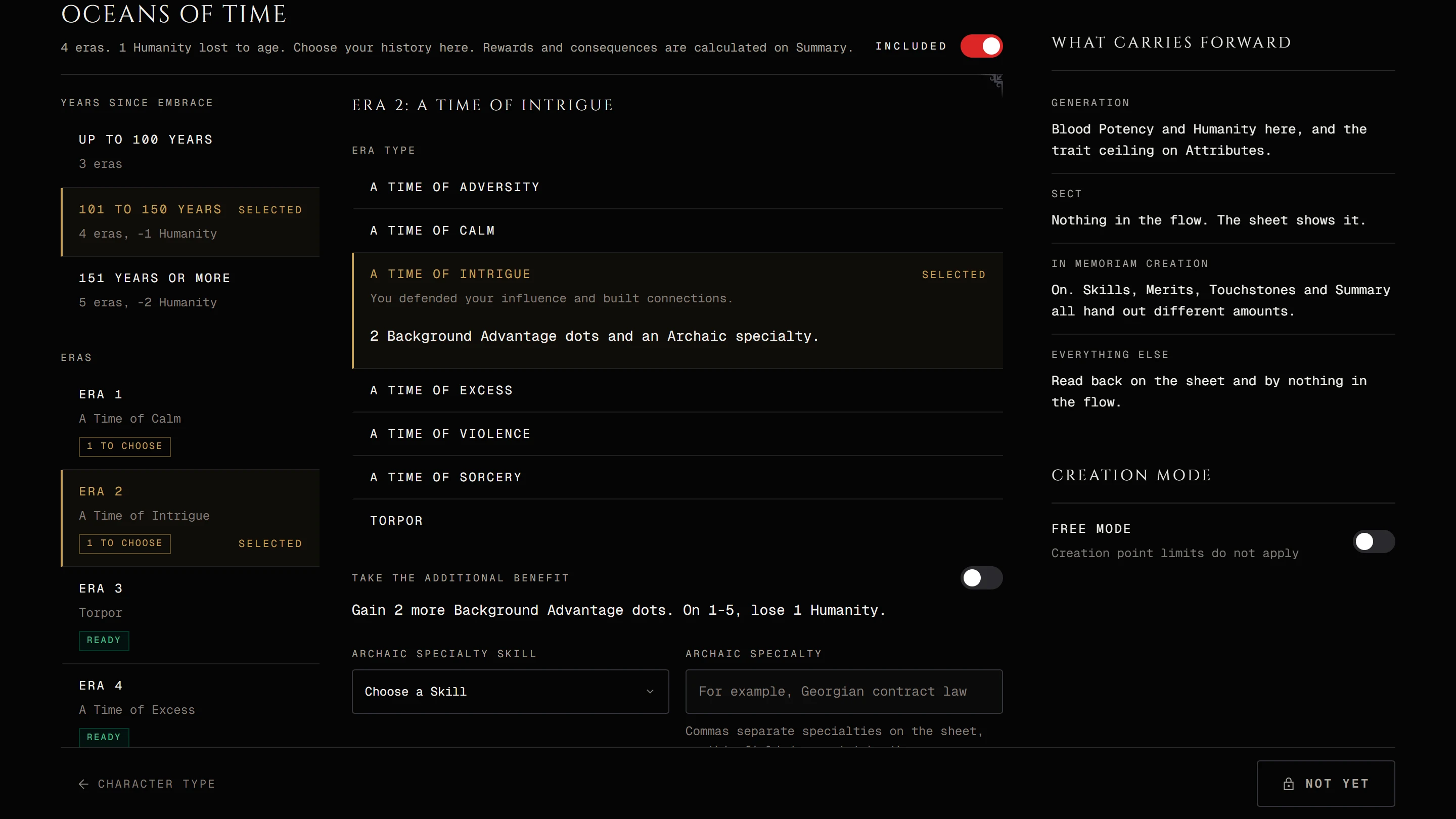The height and width of the screenshot is (819, 1456).
Task: Turn on Free Mode toggle
Action: point(1374,541)
